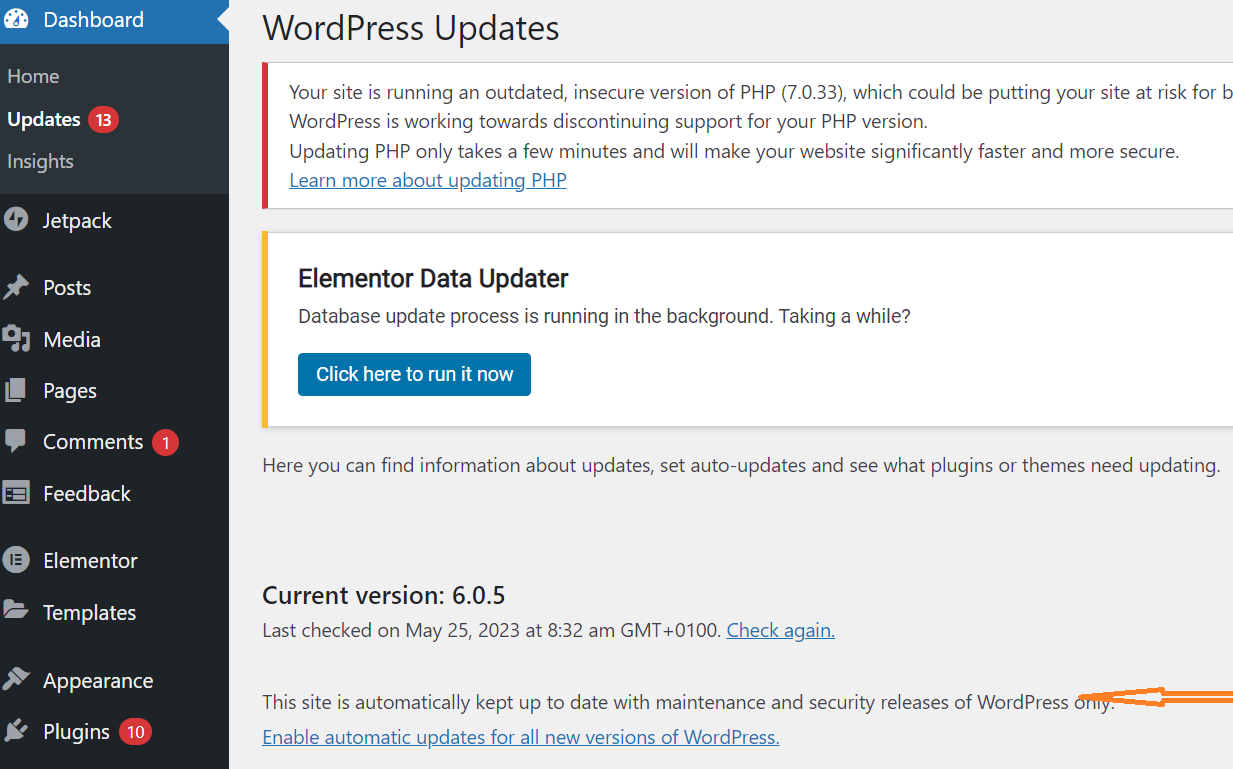Enable automatic updates for all WordPress versions
This screenshot has width=1233, height=769.
click(520, 738)
